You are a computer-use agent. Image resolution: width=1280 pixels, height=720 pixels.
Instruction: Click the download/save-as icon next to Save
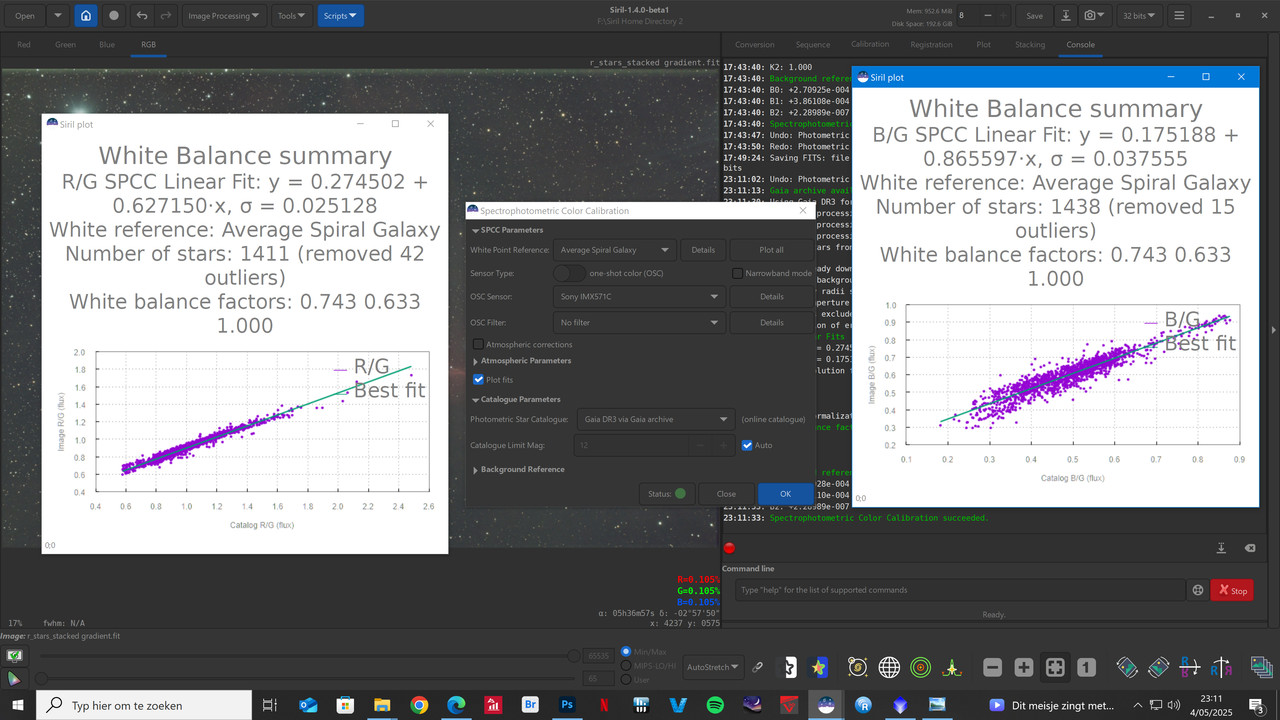pos(1066,16)
